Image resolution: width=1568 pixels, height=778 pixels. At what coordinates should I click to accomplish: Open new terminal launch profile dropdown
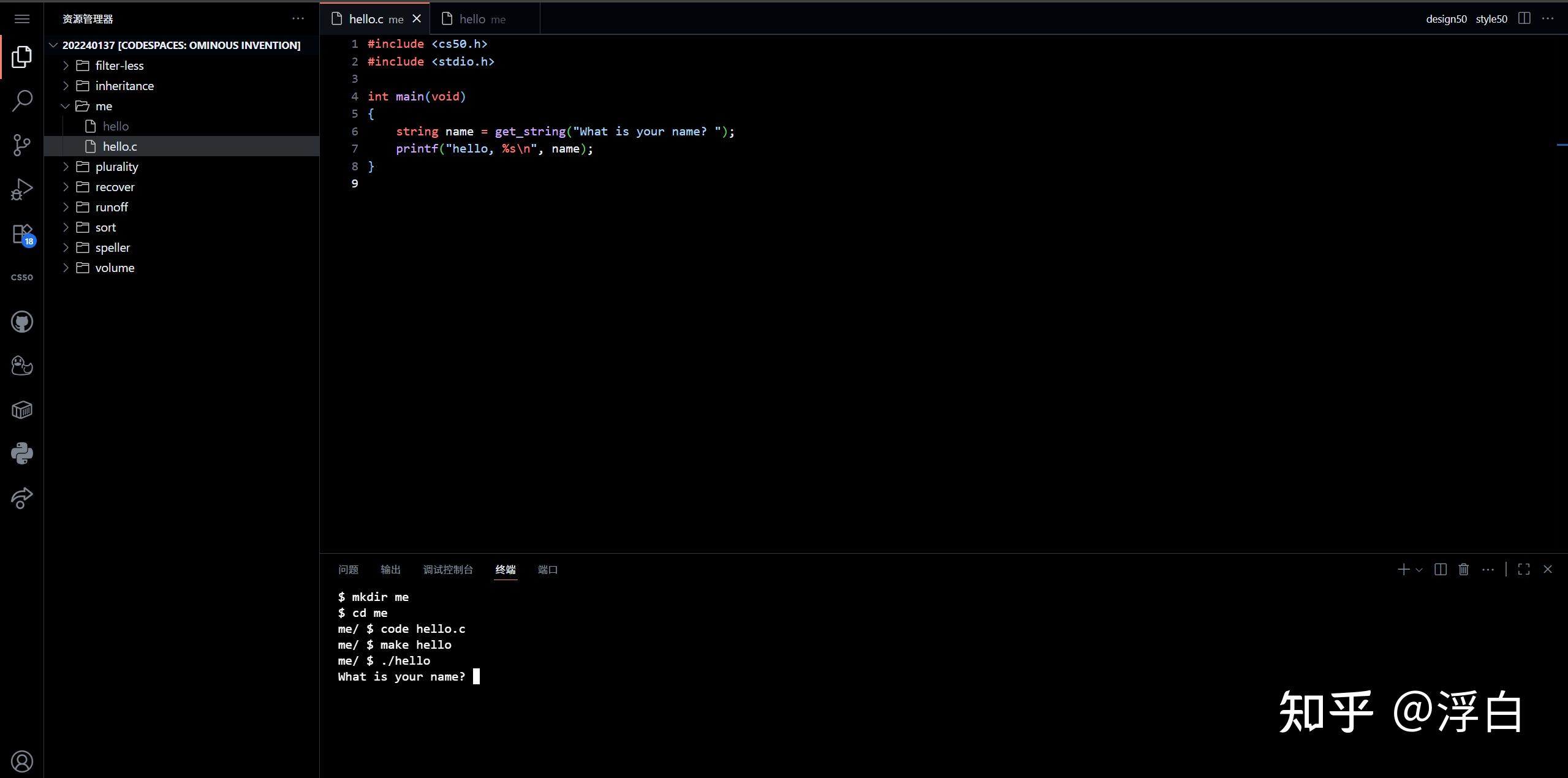tap(1419, 570)
